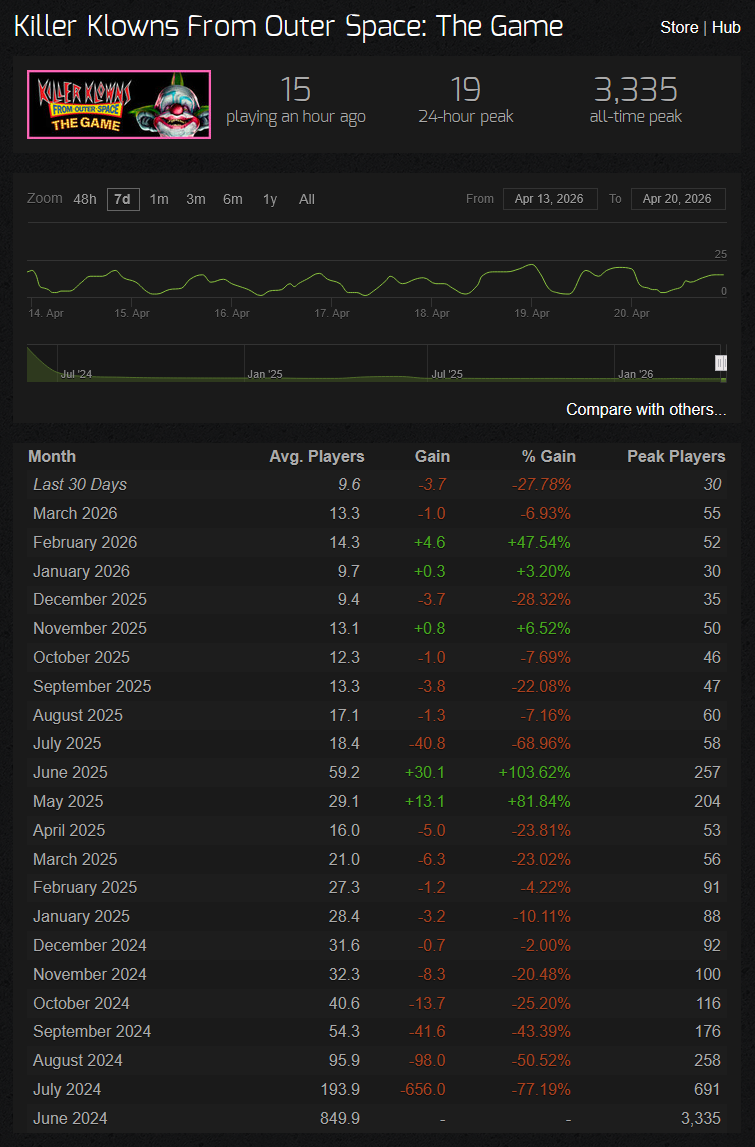This screenshot has height=1147, width=755.
Task: Click the Gain column header
Action: click(432, 456)
